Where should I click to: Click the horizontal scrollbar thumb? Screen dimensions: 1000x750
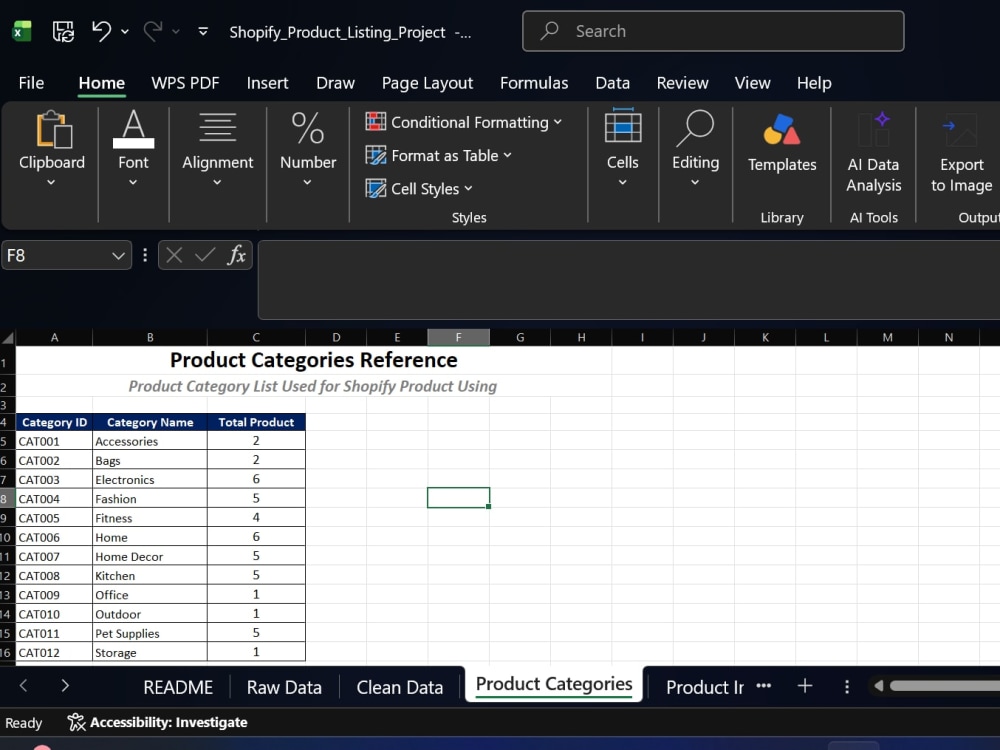point(945,686)
